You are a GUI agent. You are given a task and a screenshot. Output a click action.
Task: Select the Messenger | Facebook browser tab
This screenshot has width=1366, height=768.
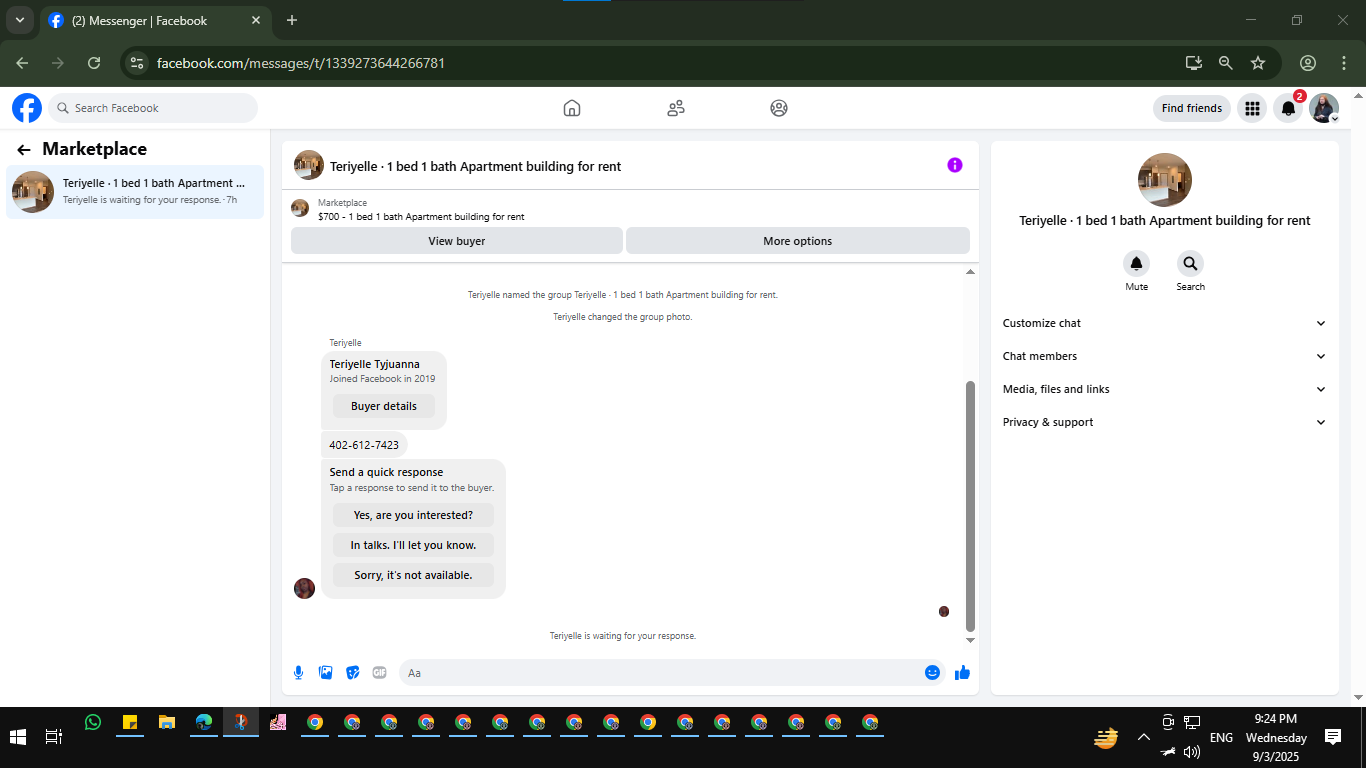157,20
